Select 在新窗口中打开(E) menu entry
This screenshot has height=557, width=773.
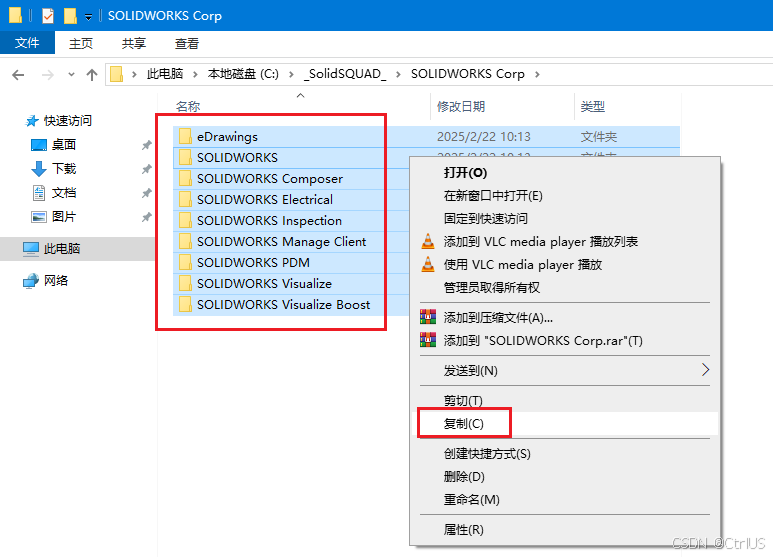[x=564, y=196]
